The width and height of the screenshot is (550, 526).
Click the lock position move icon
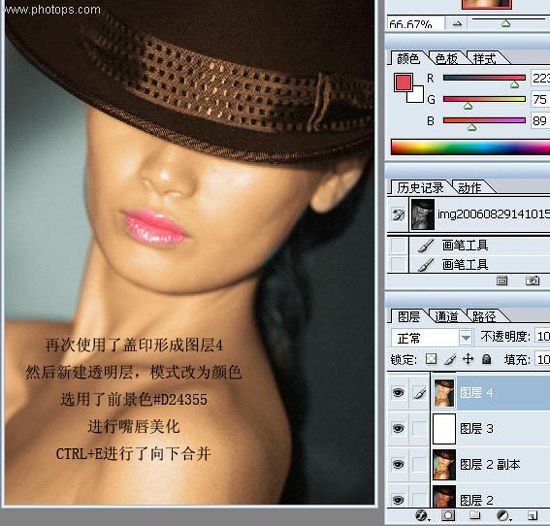(468, 359)
